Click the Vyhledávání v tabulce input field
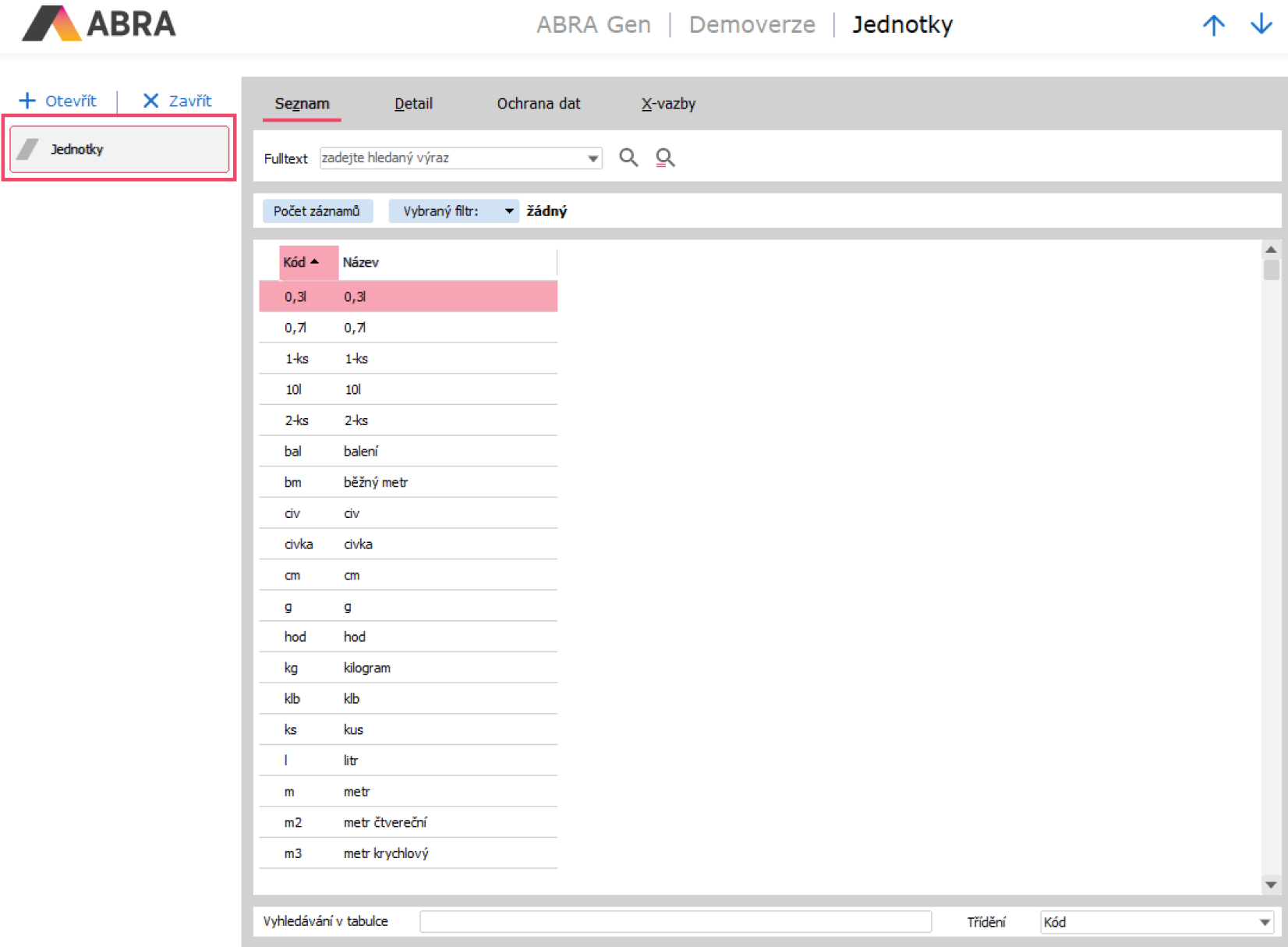The height and width of the screenshot is (947, 1288). coord(675,921)
